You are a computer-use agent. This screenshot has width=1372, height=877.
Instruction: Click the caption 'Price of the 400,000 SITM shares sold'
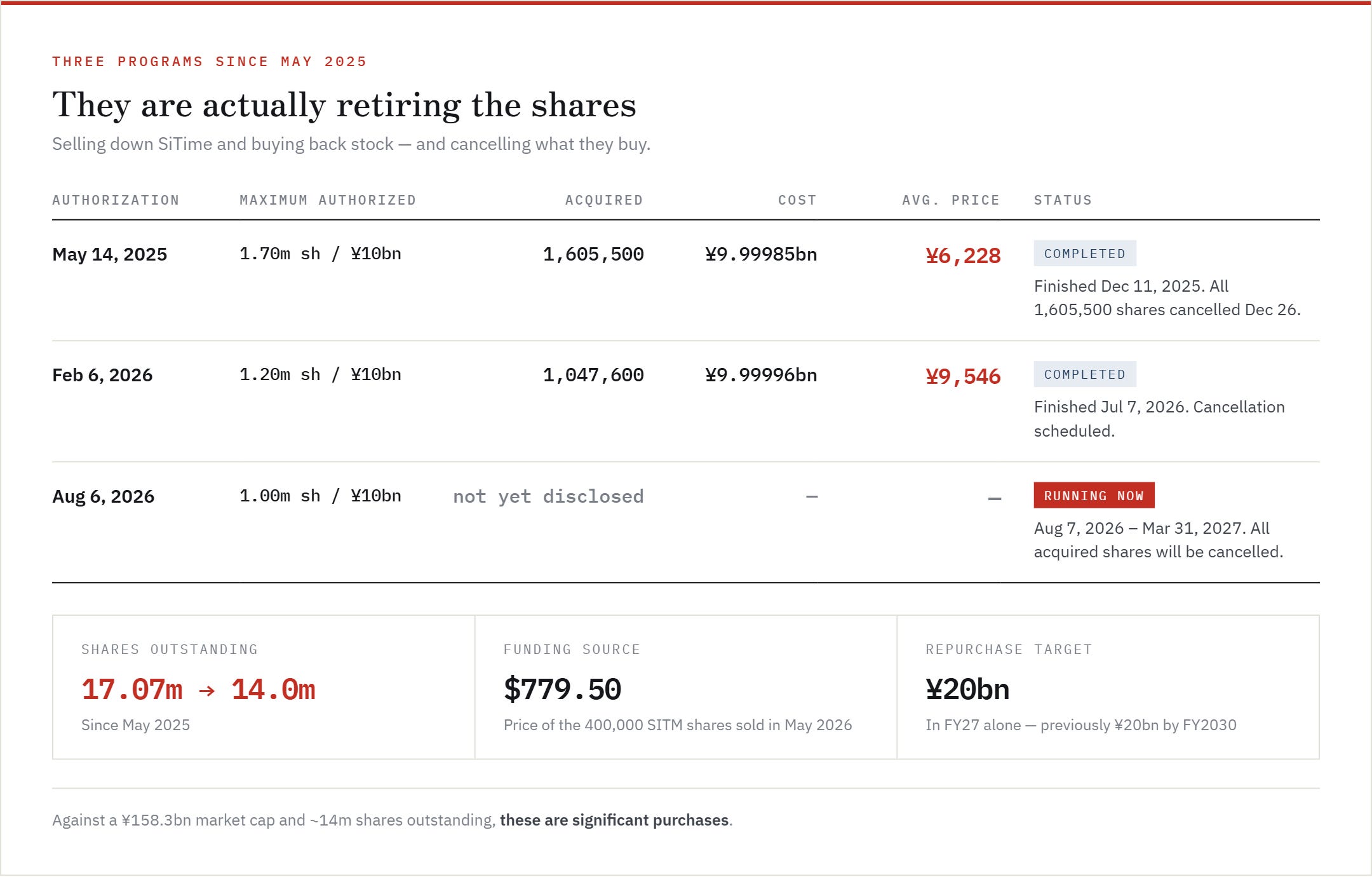[x=678, y=725]
